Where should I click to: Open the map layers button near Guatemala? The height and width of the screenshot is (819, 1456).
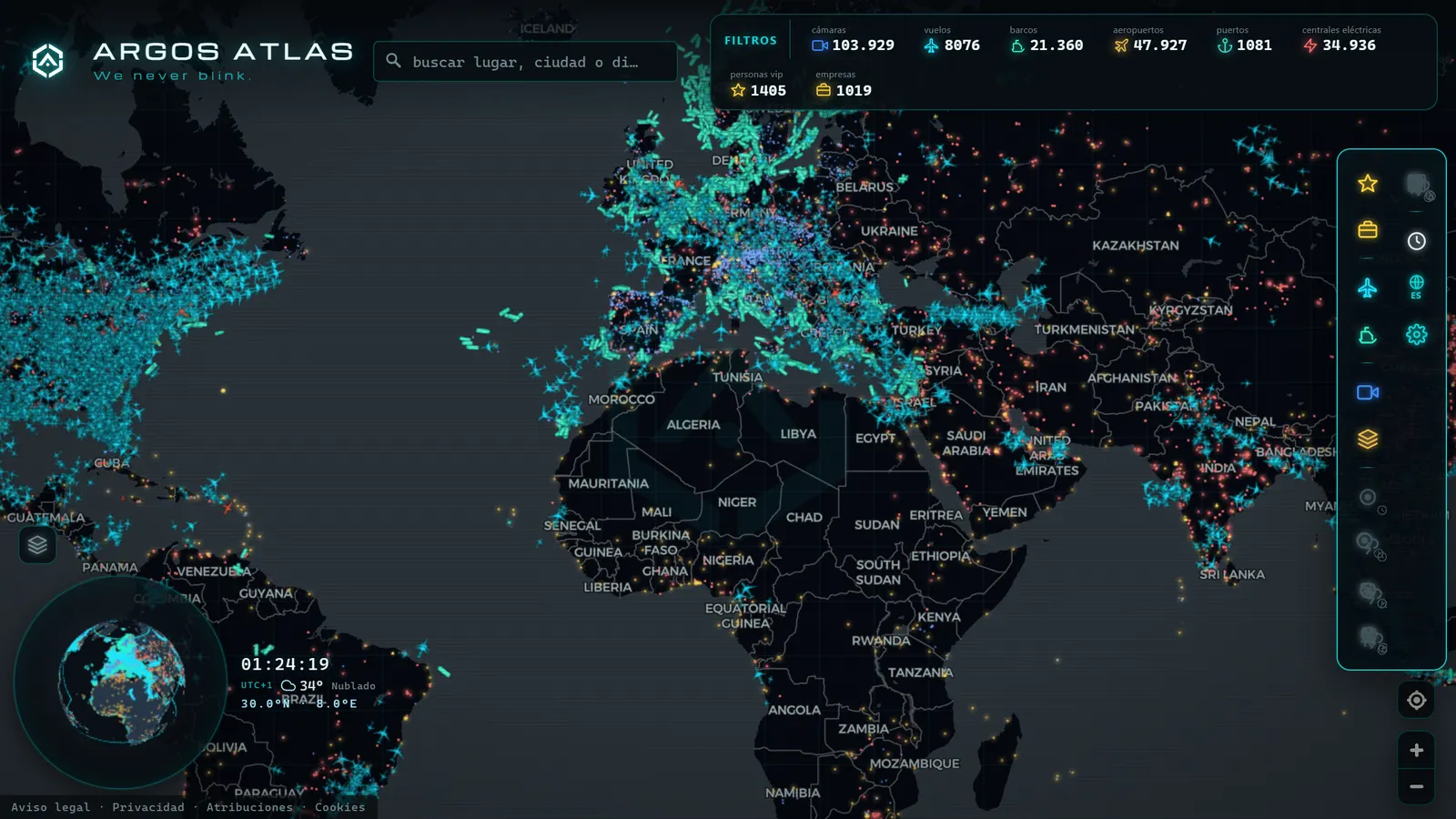coord(37,545)
